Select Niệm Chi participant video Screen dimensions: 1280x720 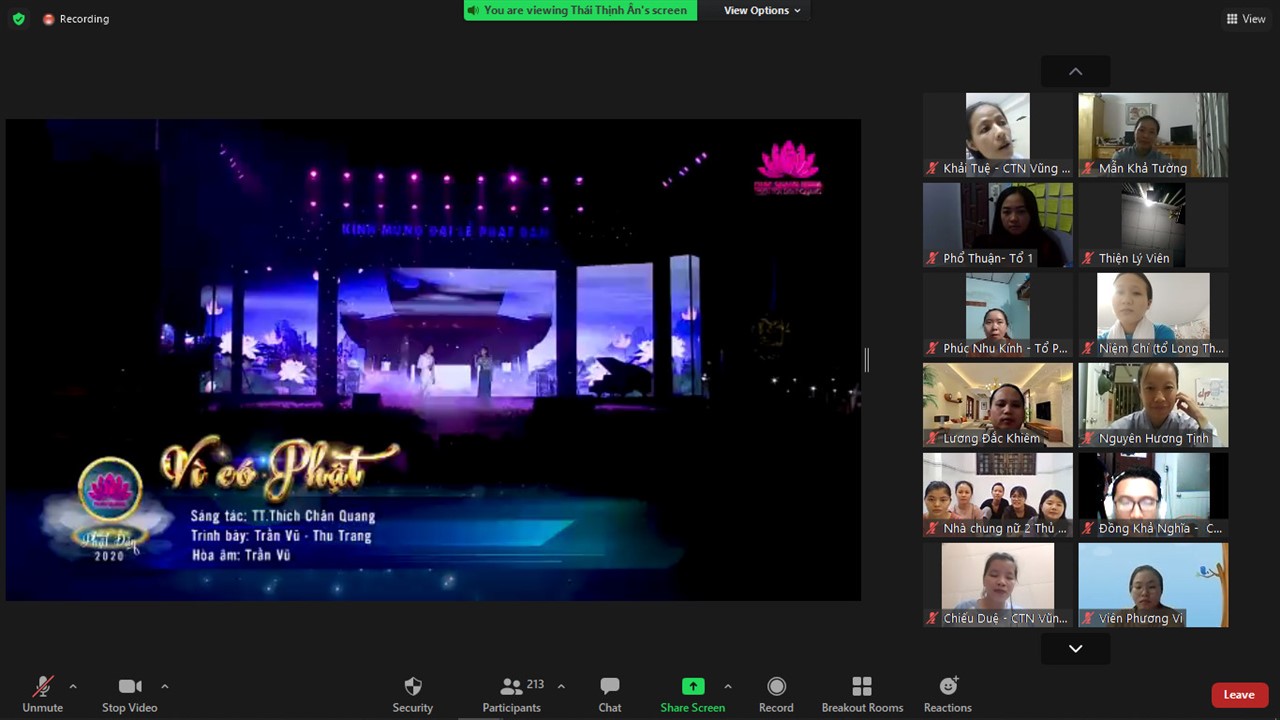click(x=1153, y=315)
